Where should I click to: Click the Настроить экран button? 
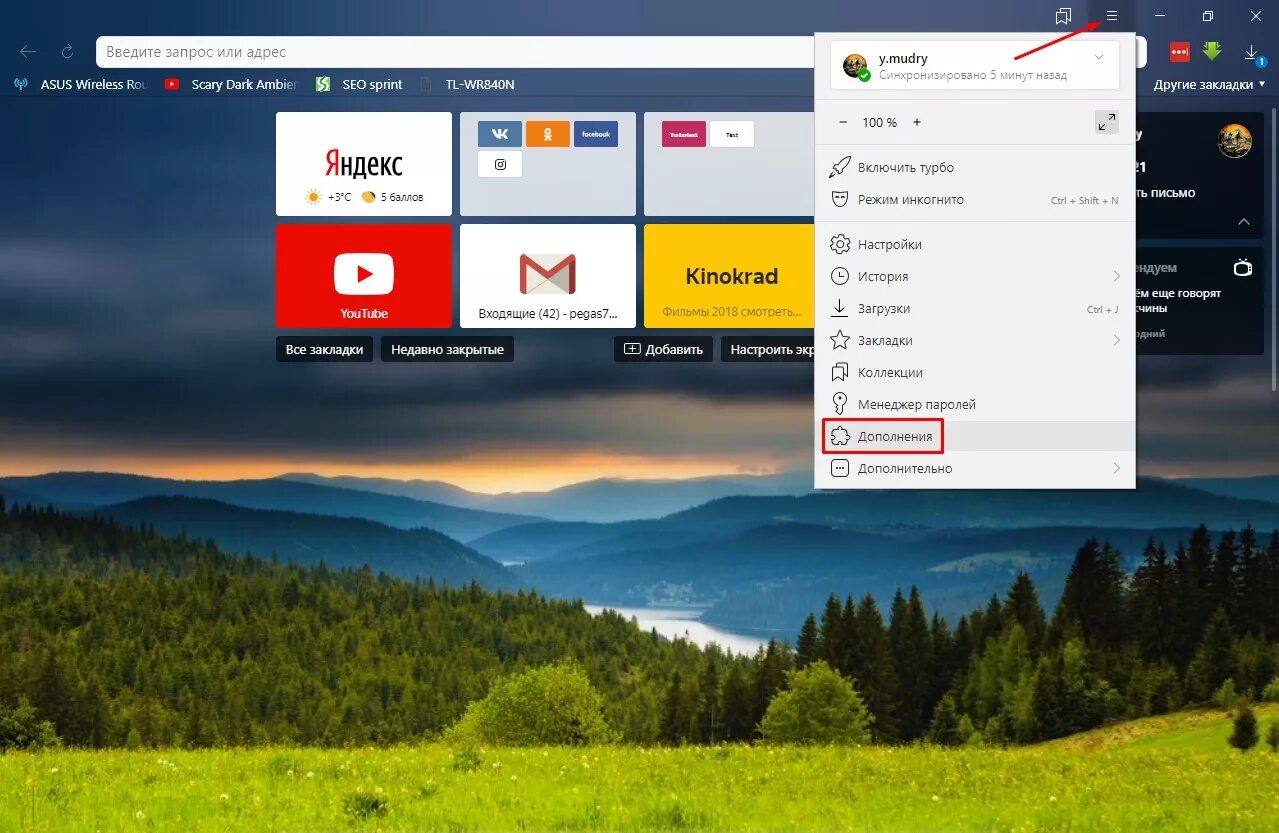click(x=769, y=349)
